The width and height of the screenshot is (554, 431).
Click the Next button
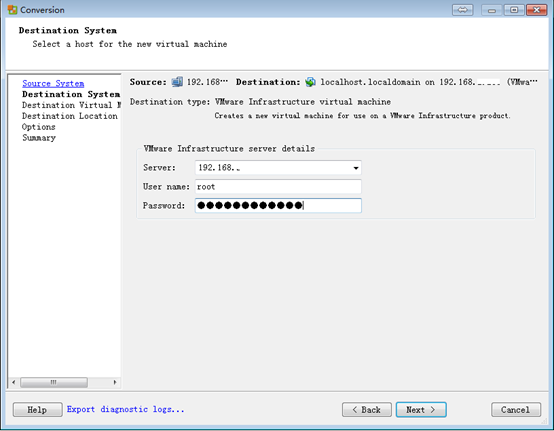[x=421, y=410]
